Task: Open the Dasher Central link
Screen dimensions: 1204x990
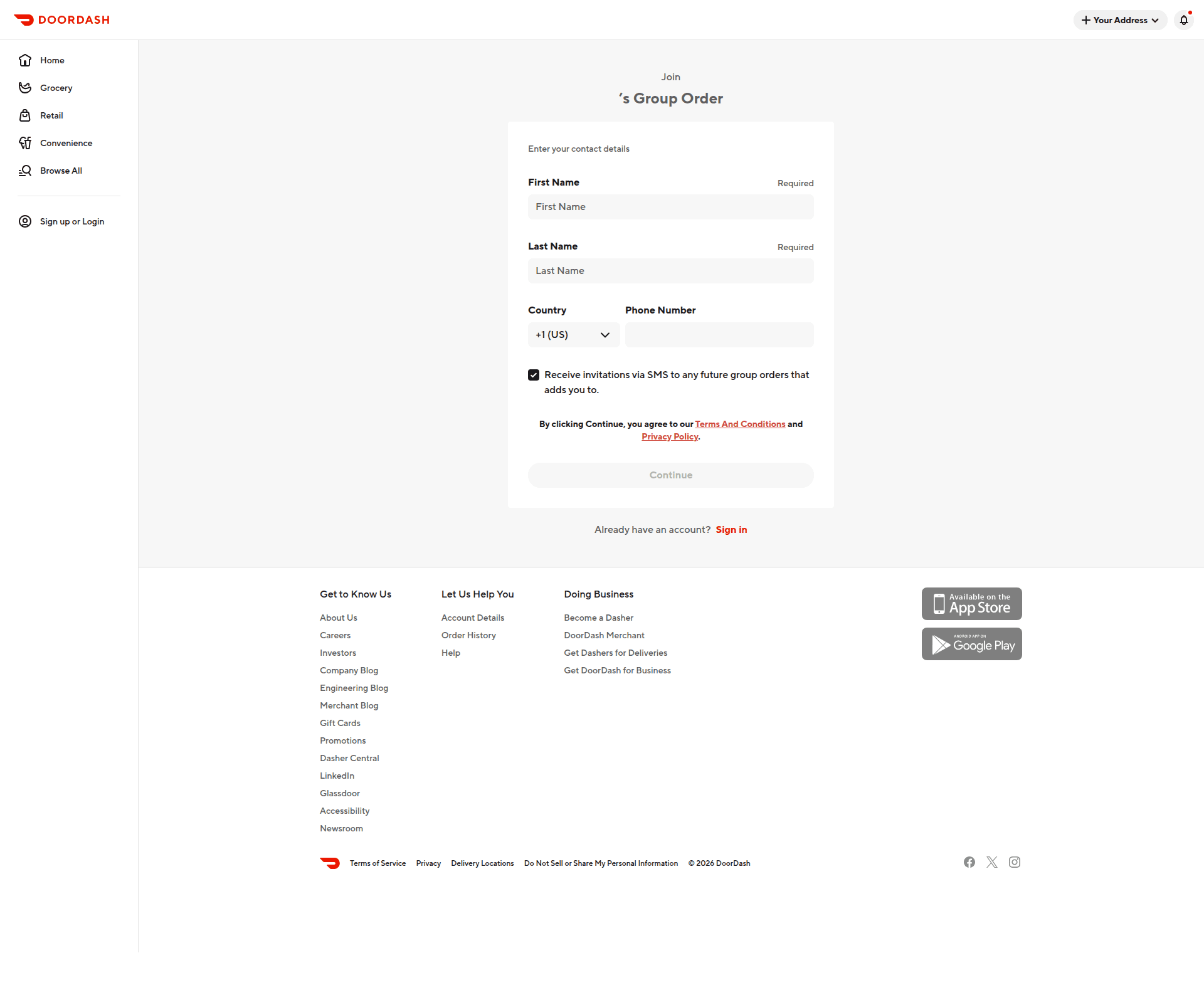Action: point(350,758)
